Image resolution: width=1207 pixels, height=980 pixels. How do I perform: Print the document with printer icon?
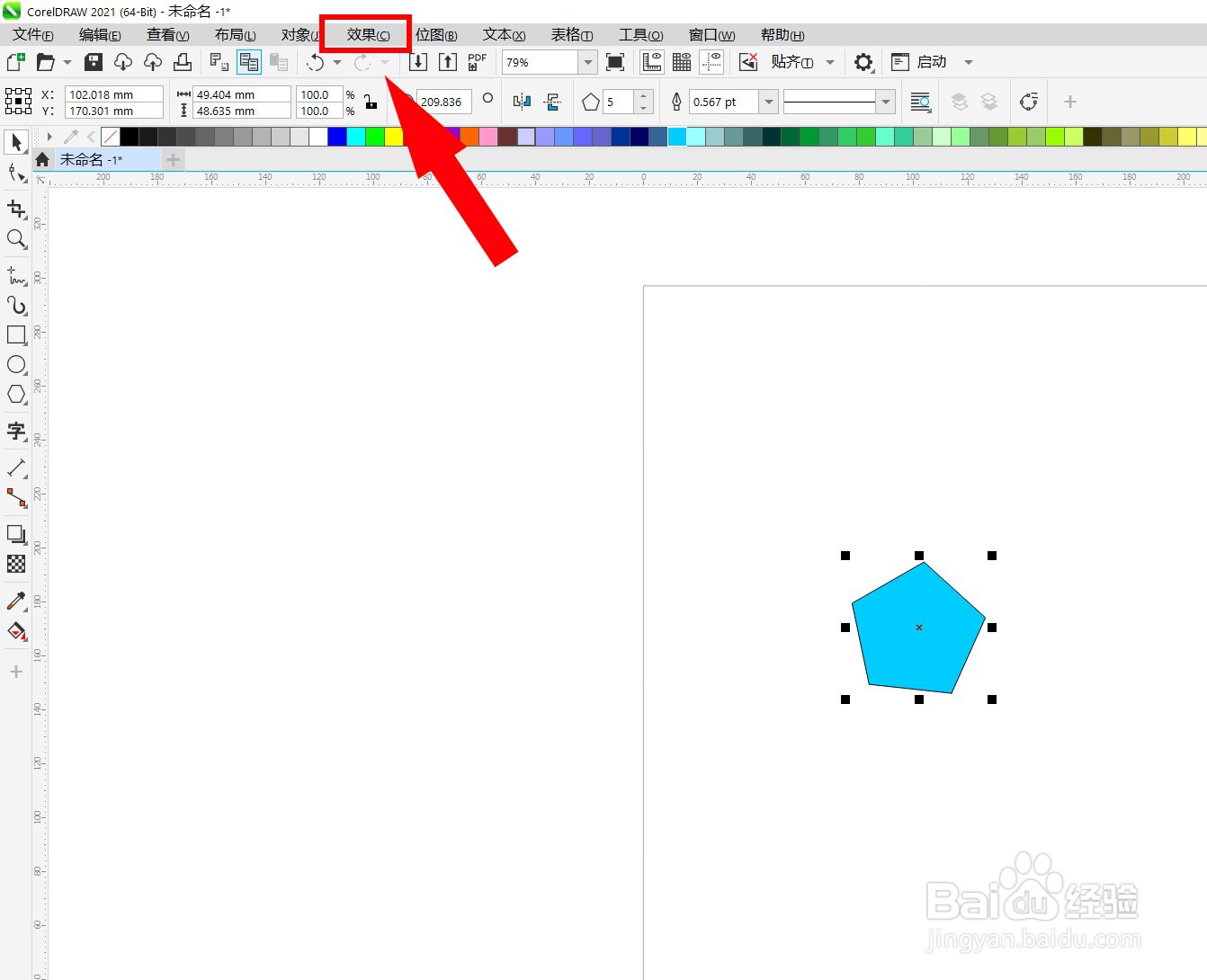[183, 62]
